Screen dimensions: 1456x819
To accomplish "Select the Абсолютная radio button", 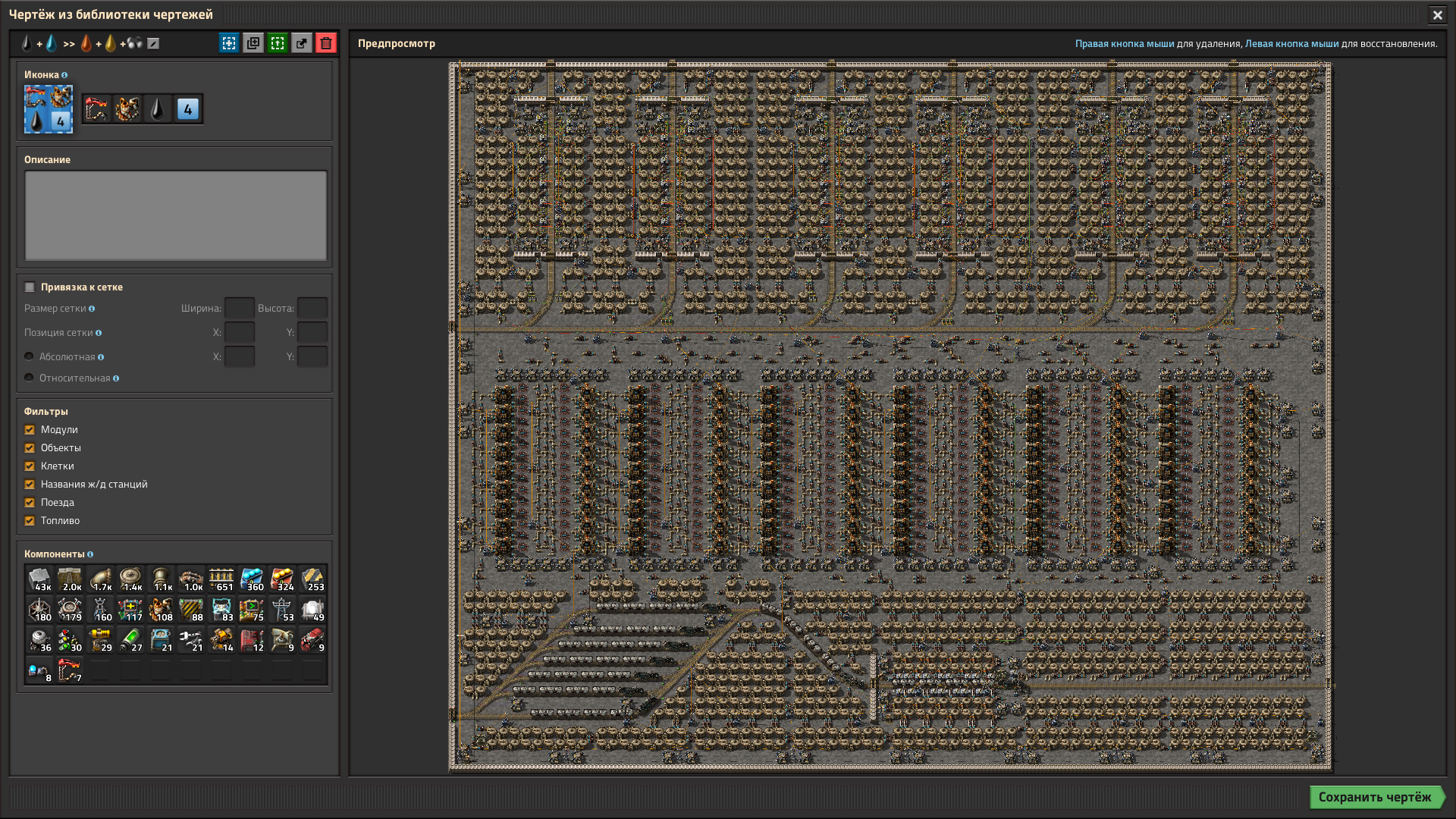I will pyautogui.click(x=30, y=356).
